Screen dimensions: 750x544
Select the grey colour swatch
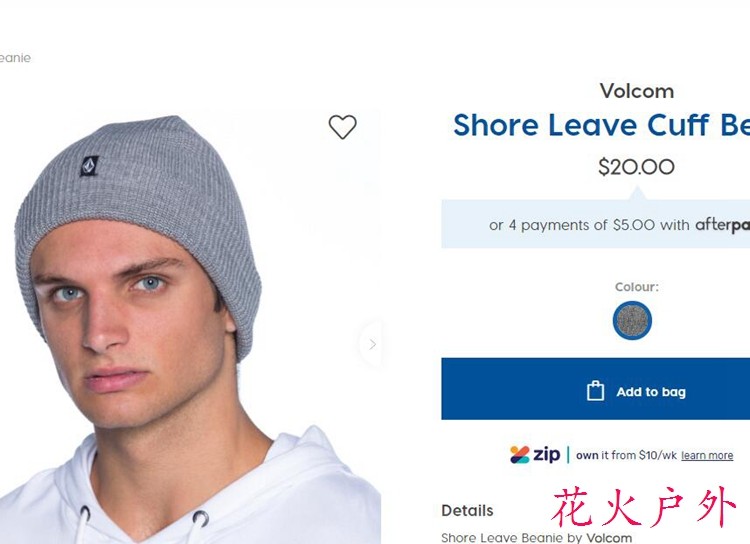pos(632,320)
